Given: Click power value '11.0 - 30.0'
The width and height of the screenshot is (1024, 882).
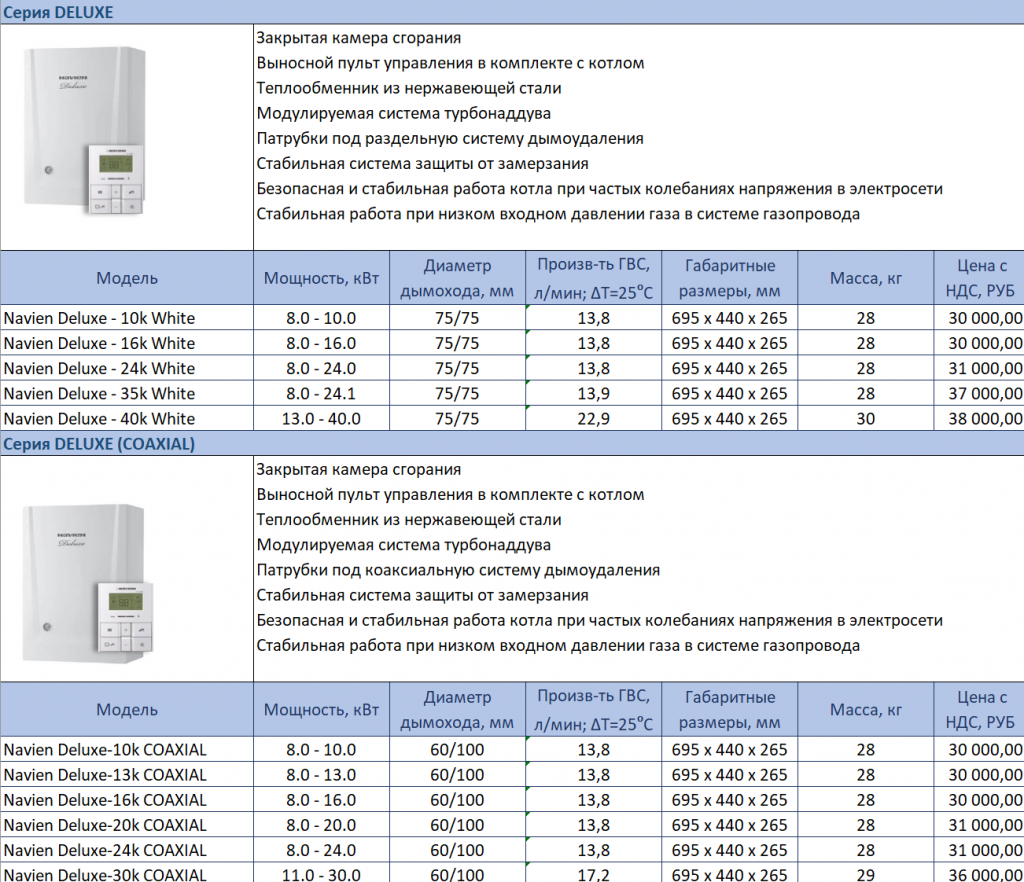Looking at the screenshot, I should click(x=321, y=874).
